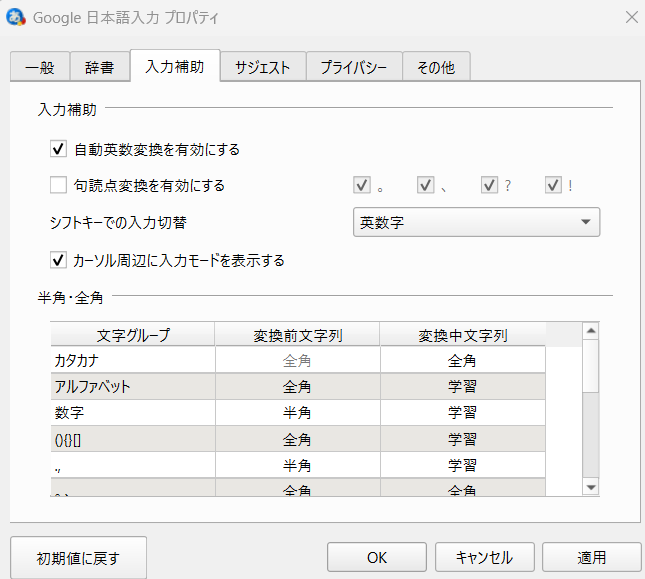The image size is (645, 579).
Task: Toggle the ? question mark checkbox
Action: pyautogui.click(x=490, y=185)
